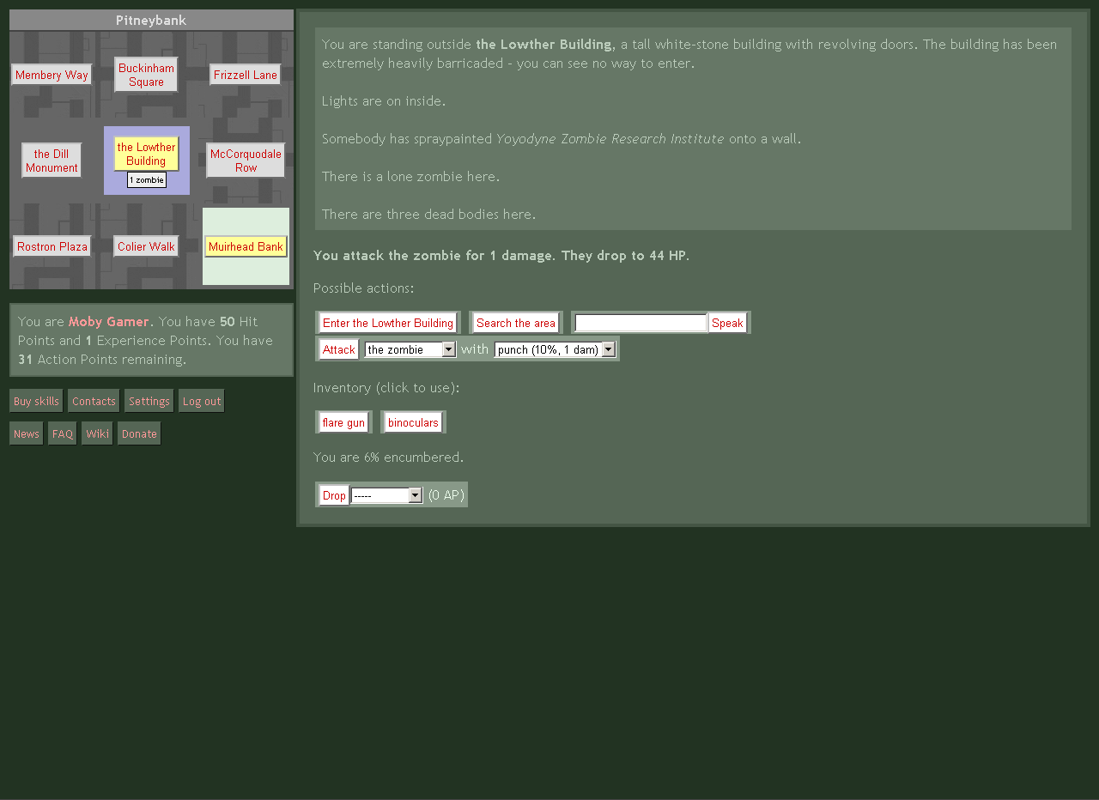This screenshot has width=1099, height=800.
Task: Open the attack target dropdown
Action: pyautogui.click(x=410, y=350)
